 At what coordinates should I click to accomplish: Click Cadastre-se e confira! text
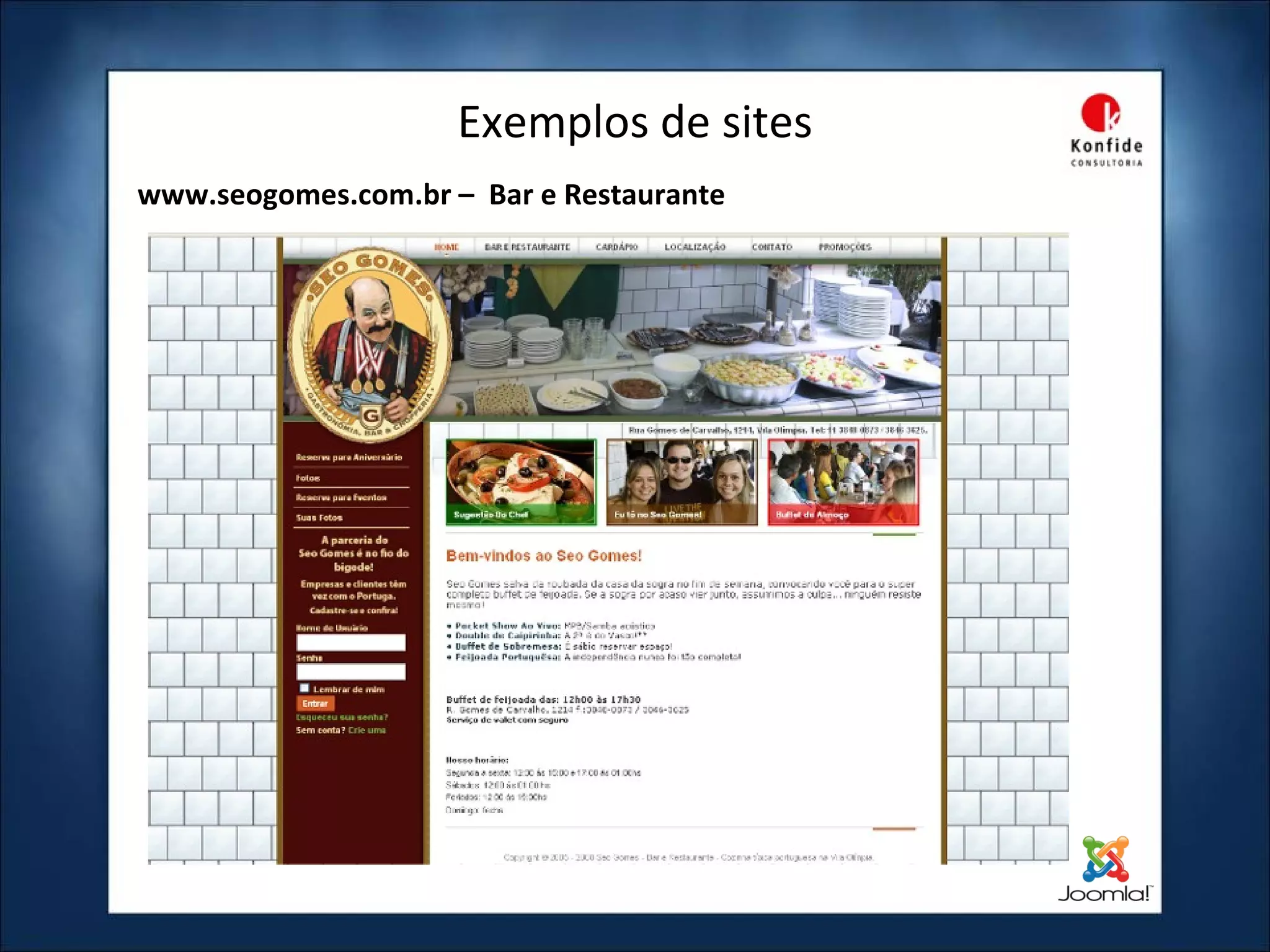click(353, 610)
